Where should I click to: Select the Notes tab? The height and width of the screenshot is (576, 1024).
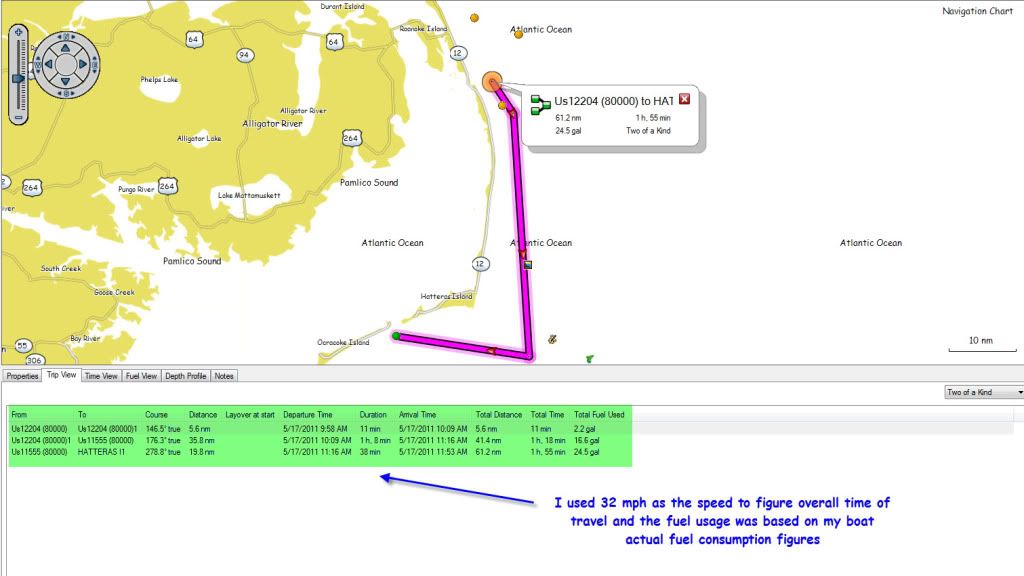(224, 375)
